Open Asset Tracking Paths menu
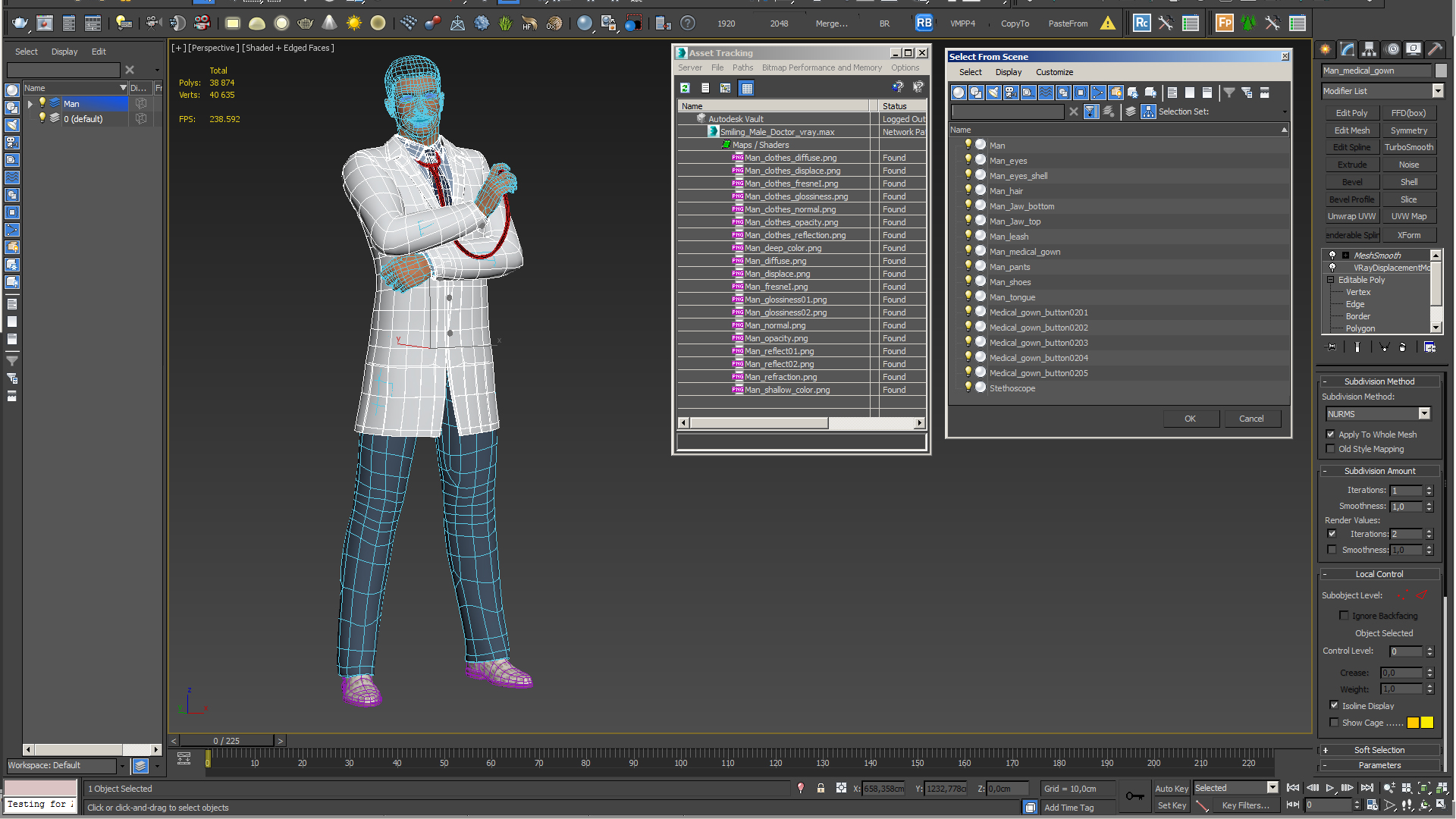The width and height of the screenshot is (1456, 819). 742,67
